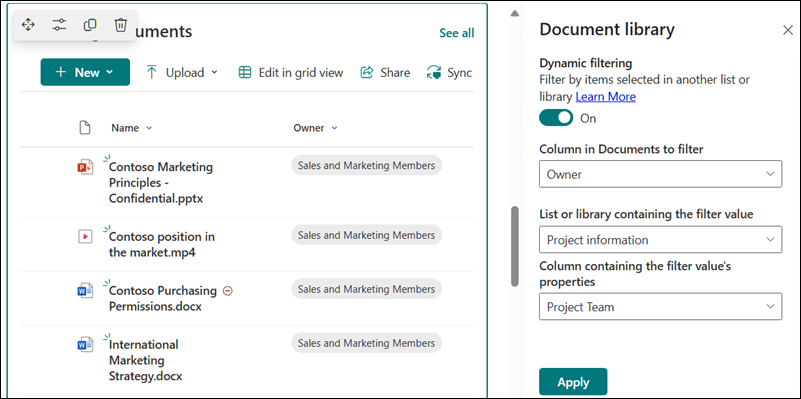Close the Document library pane
This screenshot has width=801, height=399.
pyautogui.click(x=788, y=30)
